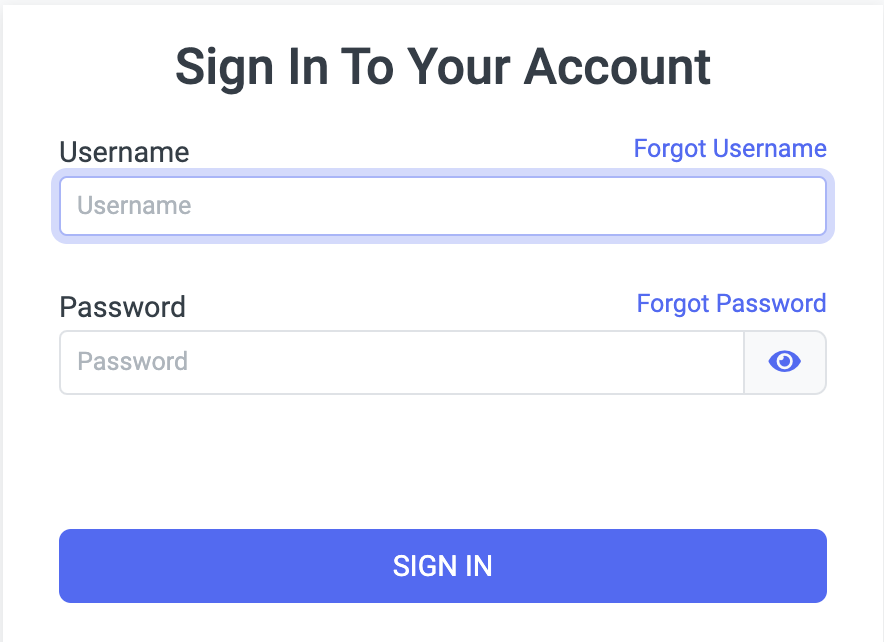Show password using the eye icon
884x642 pixels.
click(785, 362)
